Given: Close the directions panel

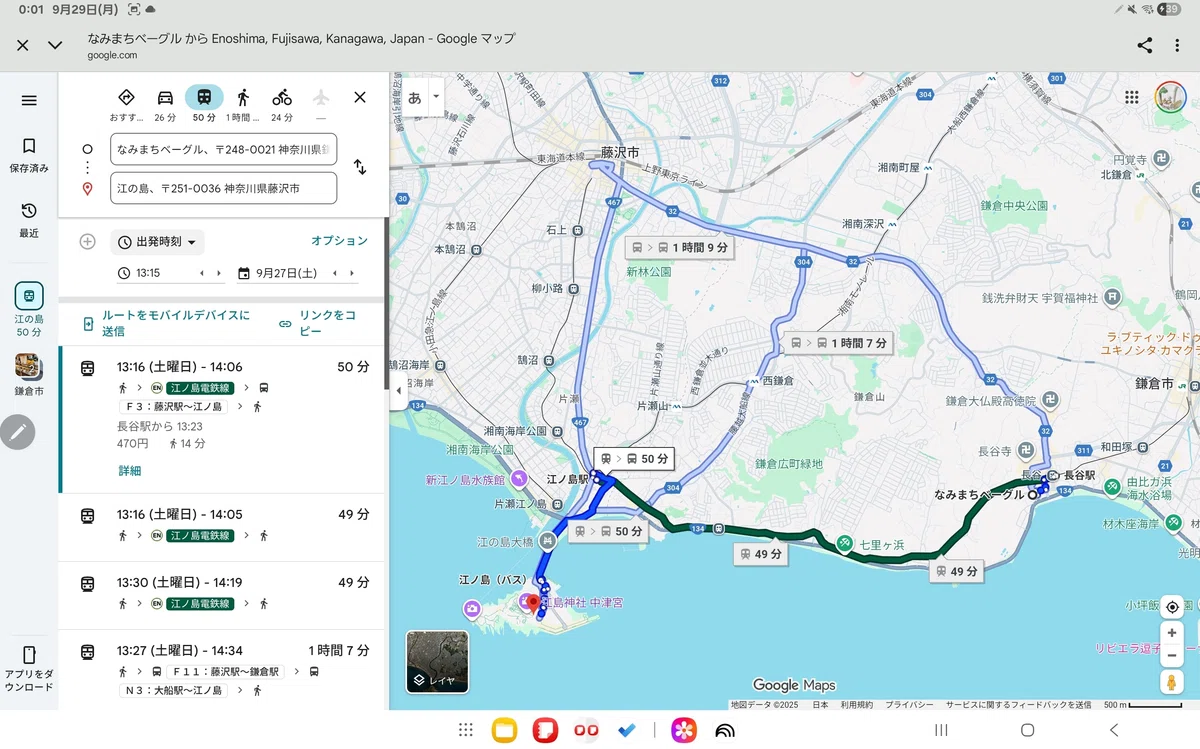Looking at the screenshot, I should click(x=360, y=97).
